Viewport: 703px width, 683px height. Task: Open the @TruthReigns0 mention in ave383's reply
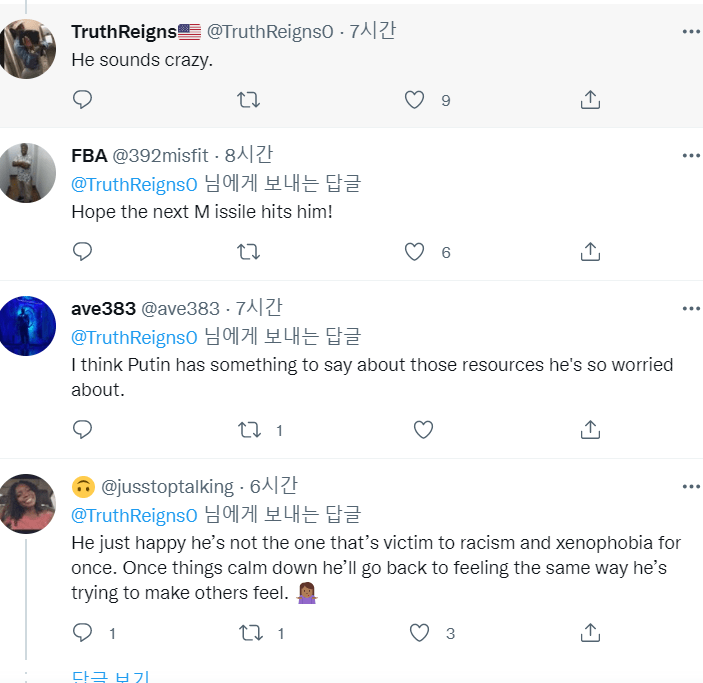coord(134,337)
